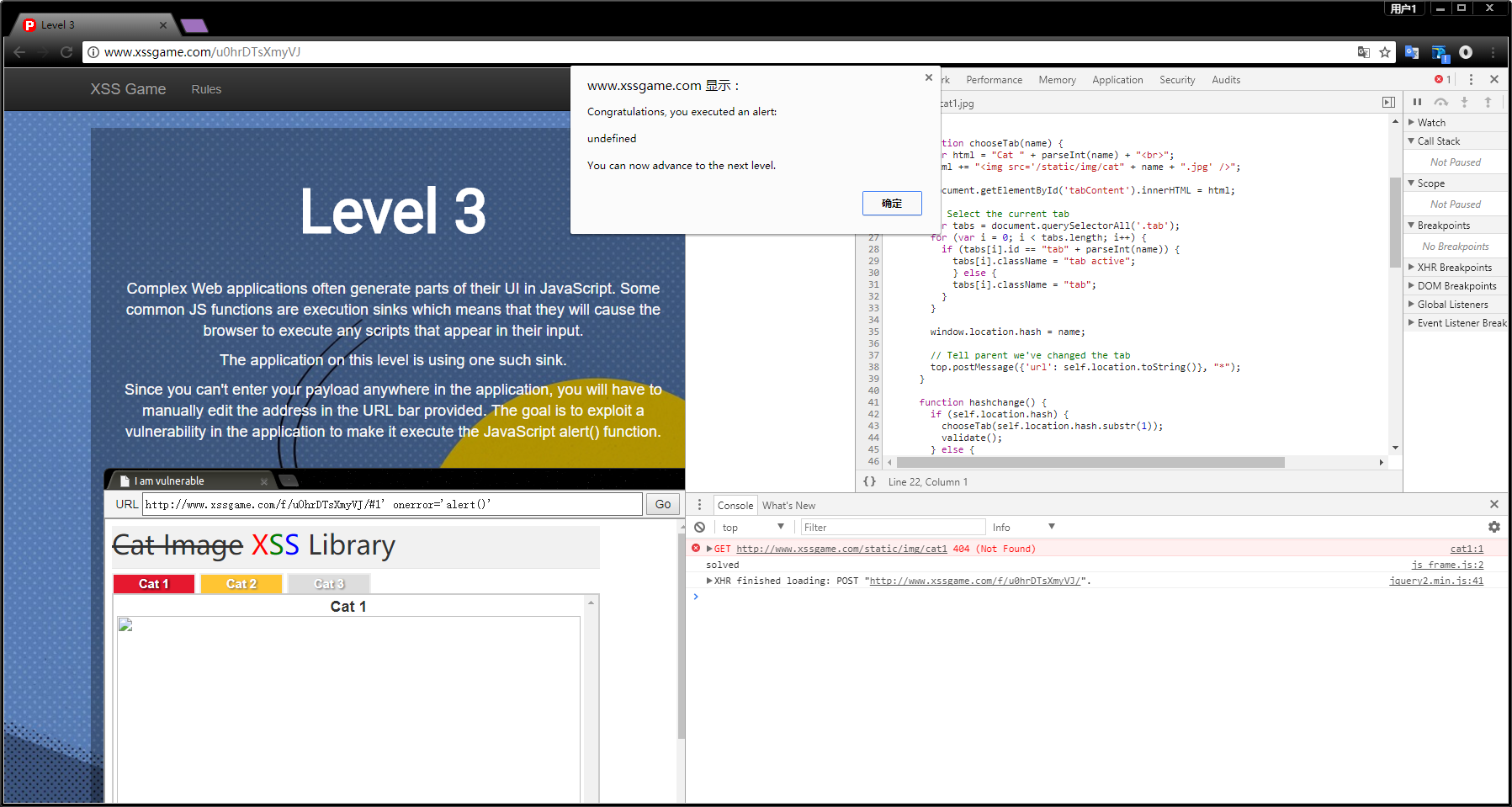Open the top context dropdown in console
The image size is (1512, 807).
coord(752,527)
